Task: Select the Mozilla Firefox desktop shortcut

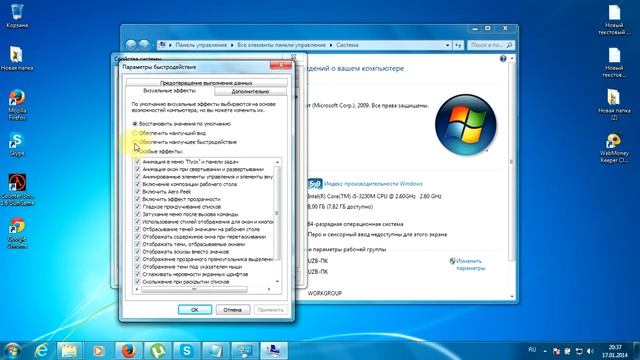Action: (x=17, y=104)
